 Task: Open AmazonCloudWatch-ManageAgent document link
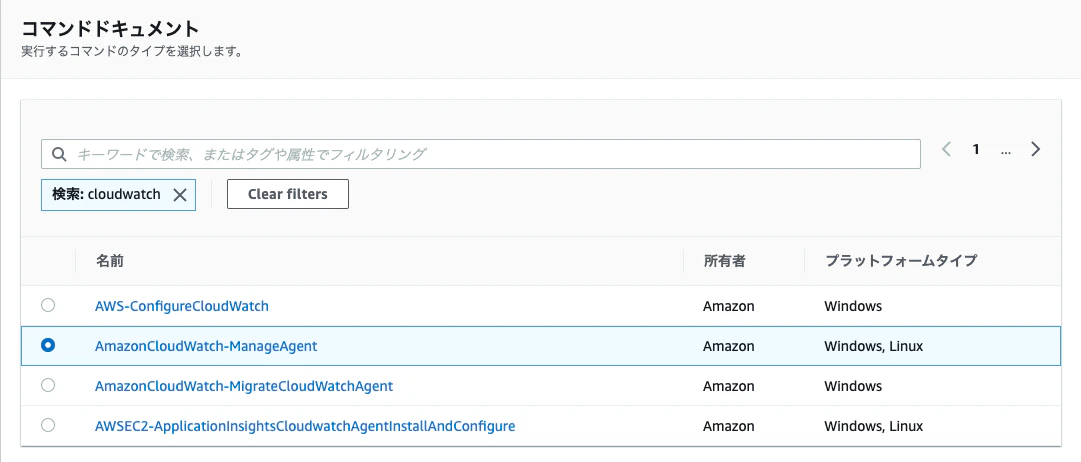tap(206, 345)
